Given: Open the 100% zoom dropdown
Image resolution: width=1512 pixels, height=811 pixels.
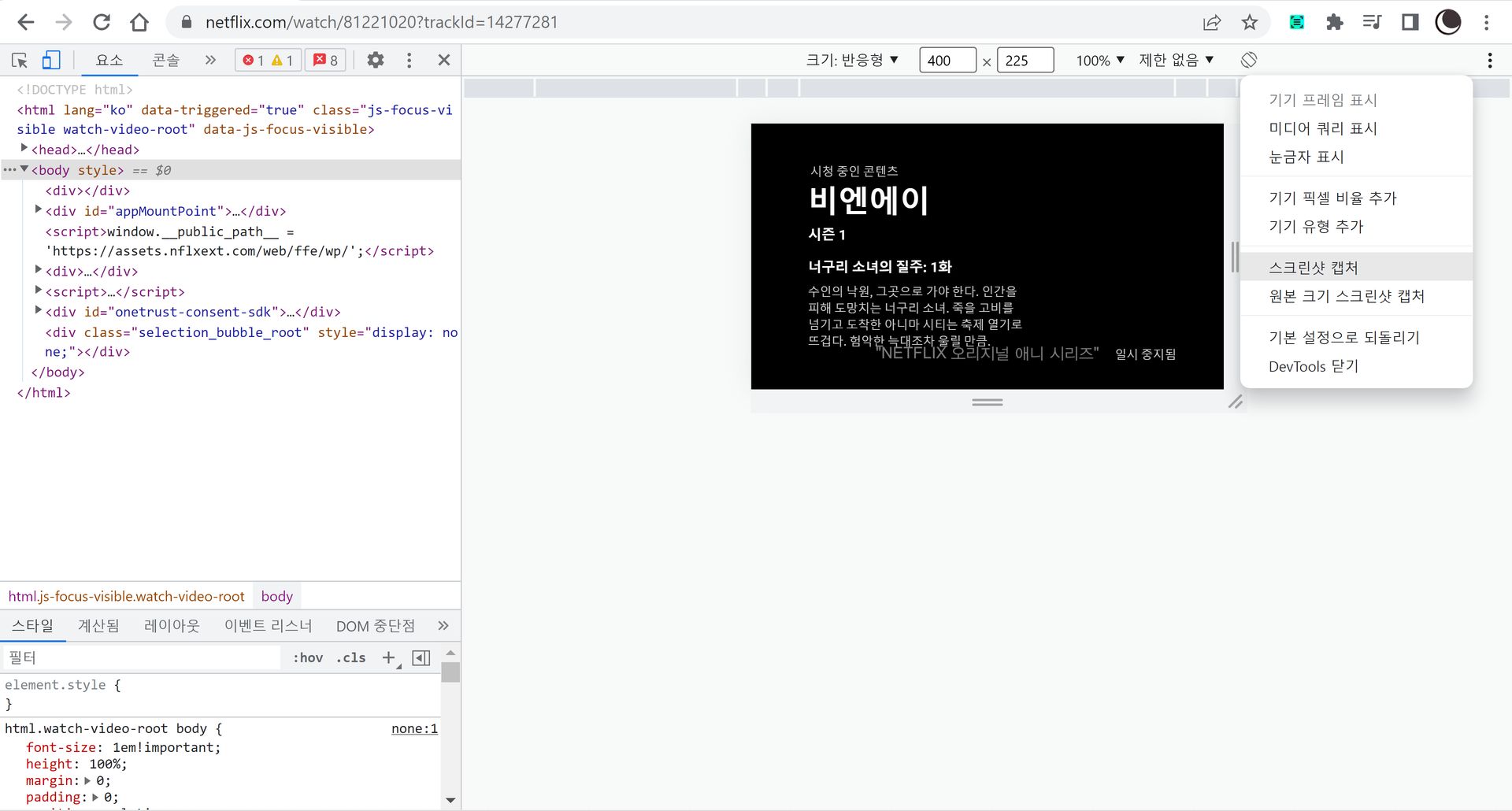Looking at the screenshot, I should pos(1100,61).
